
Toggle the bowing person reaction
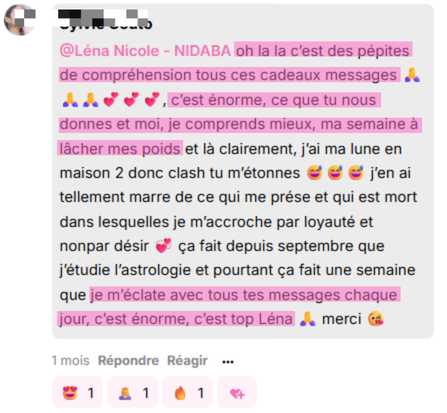coord(132,393)
